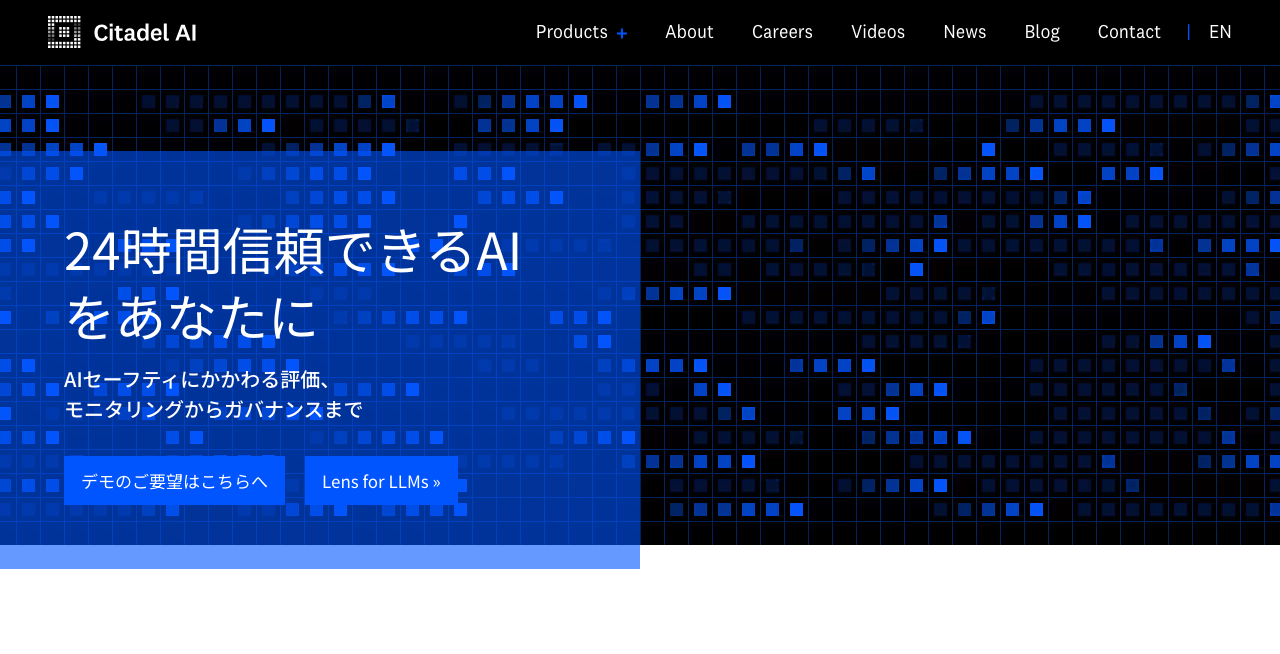The height and width of the screenshot is (654, 1280).
Task: Open the Products menu
Action: point(571,32)
